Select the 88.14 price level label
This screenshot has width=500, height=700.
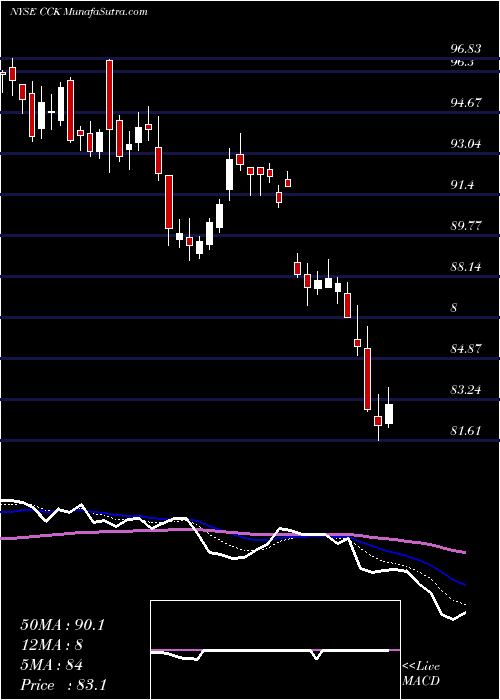click(466, 267)
